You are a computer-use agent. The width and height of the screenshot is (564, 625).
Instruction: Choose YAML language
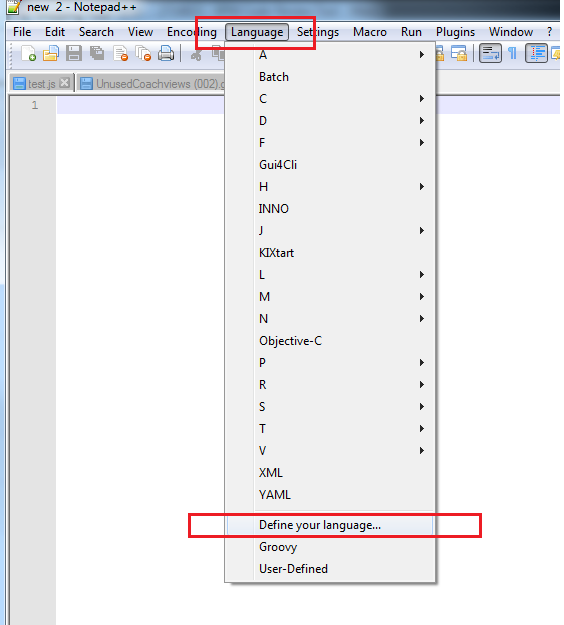coord(330,495)
